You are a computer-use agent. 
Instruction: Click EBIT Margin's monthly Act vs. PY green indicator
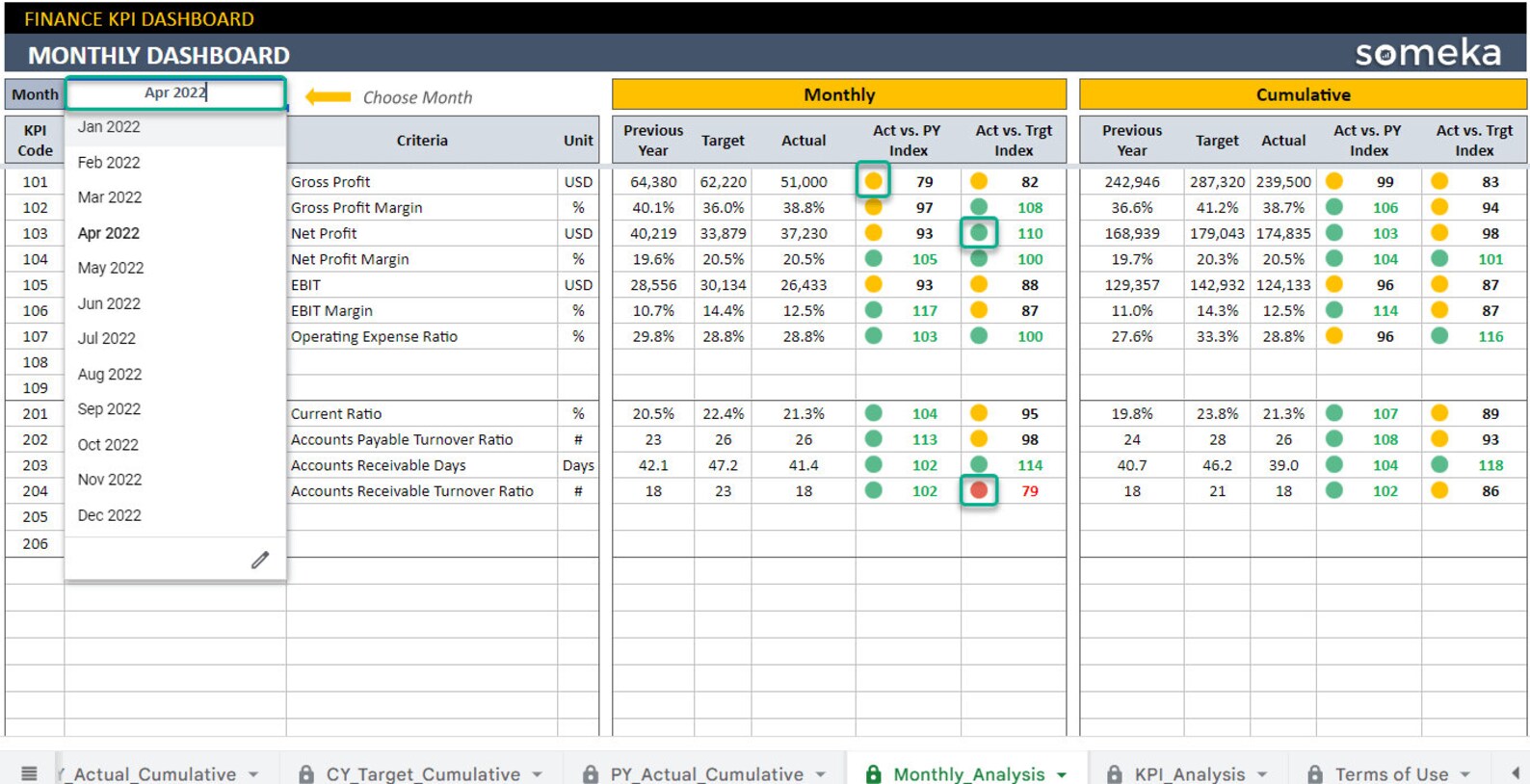click(x=873, y=310)
